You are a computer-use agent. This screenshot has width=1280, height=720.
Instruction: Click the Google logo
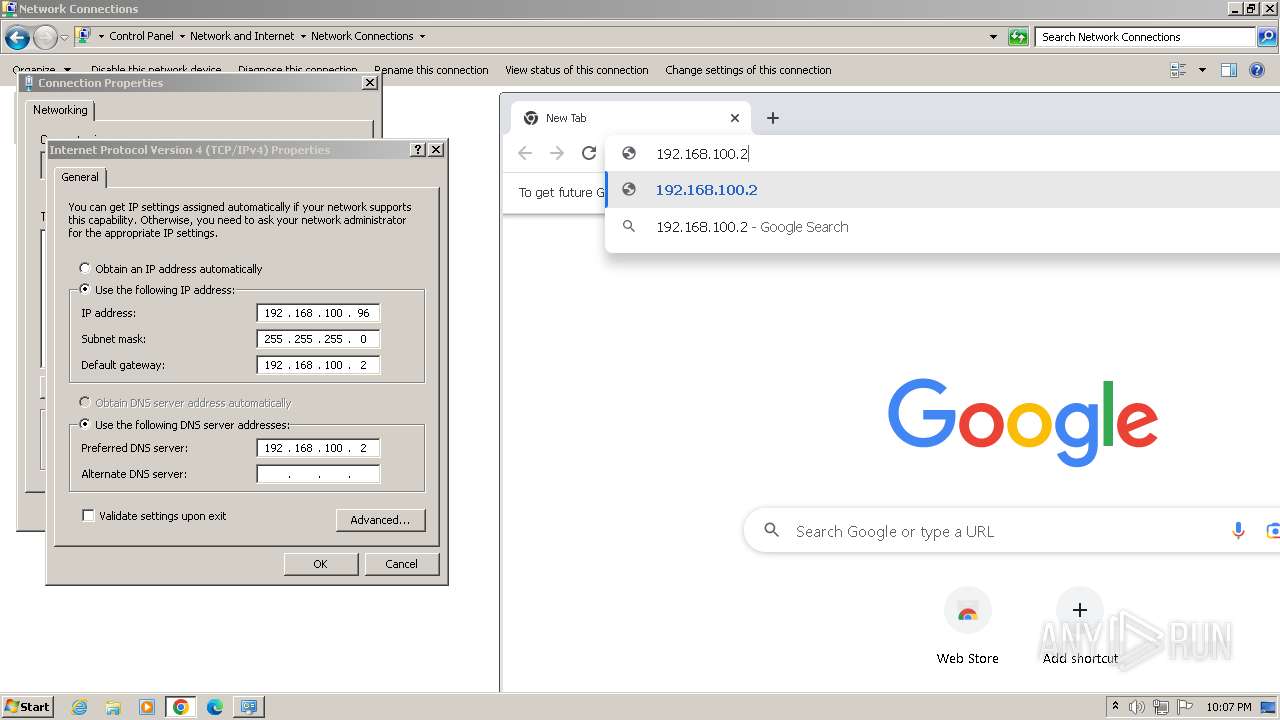[x=1023, y=422]
